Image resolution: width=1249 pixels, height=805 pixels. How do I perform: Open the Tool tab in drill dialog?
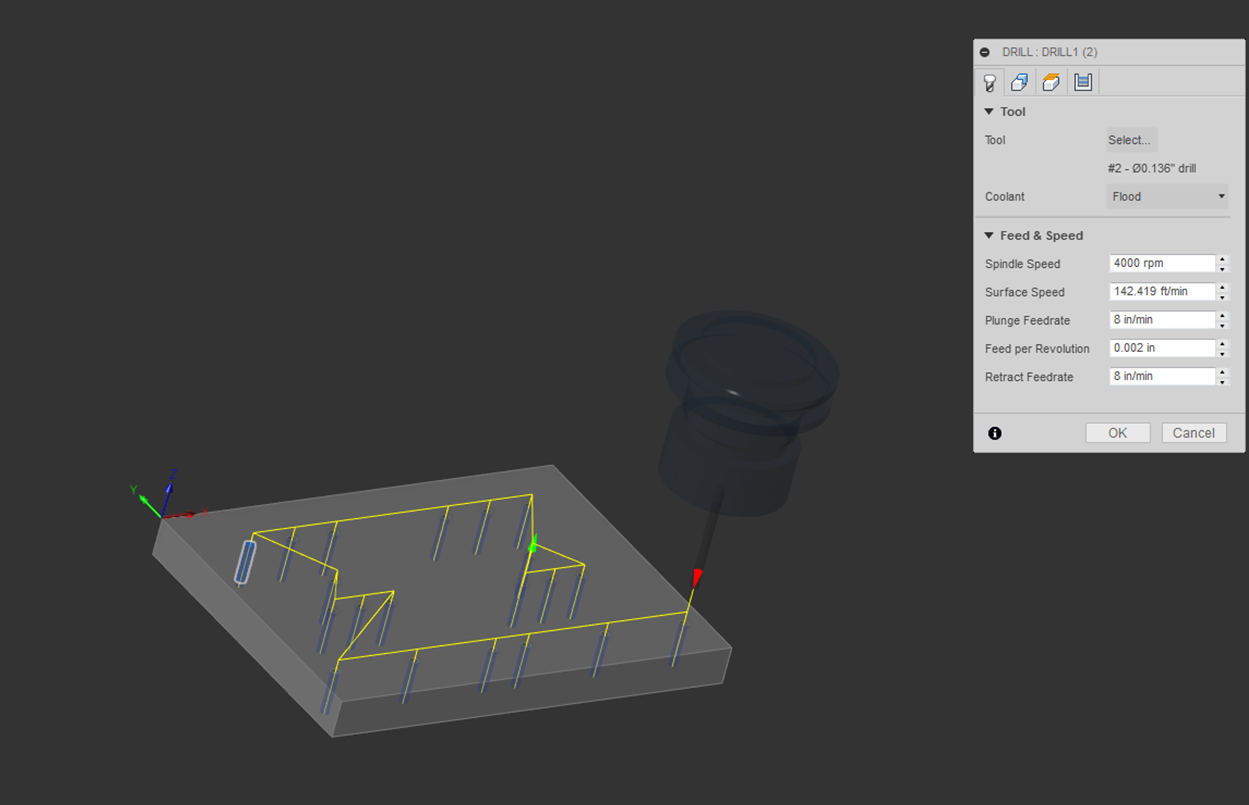(x=990, y=82)
